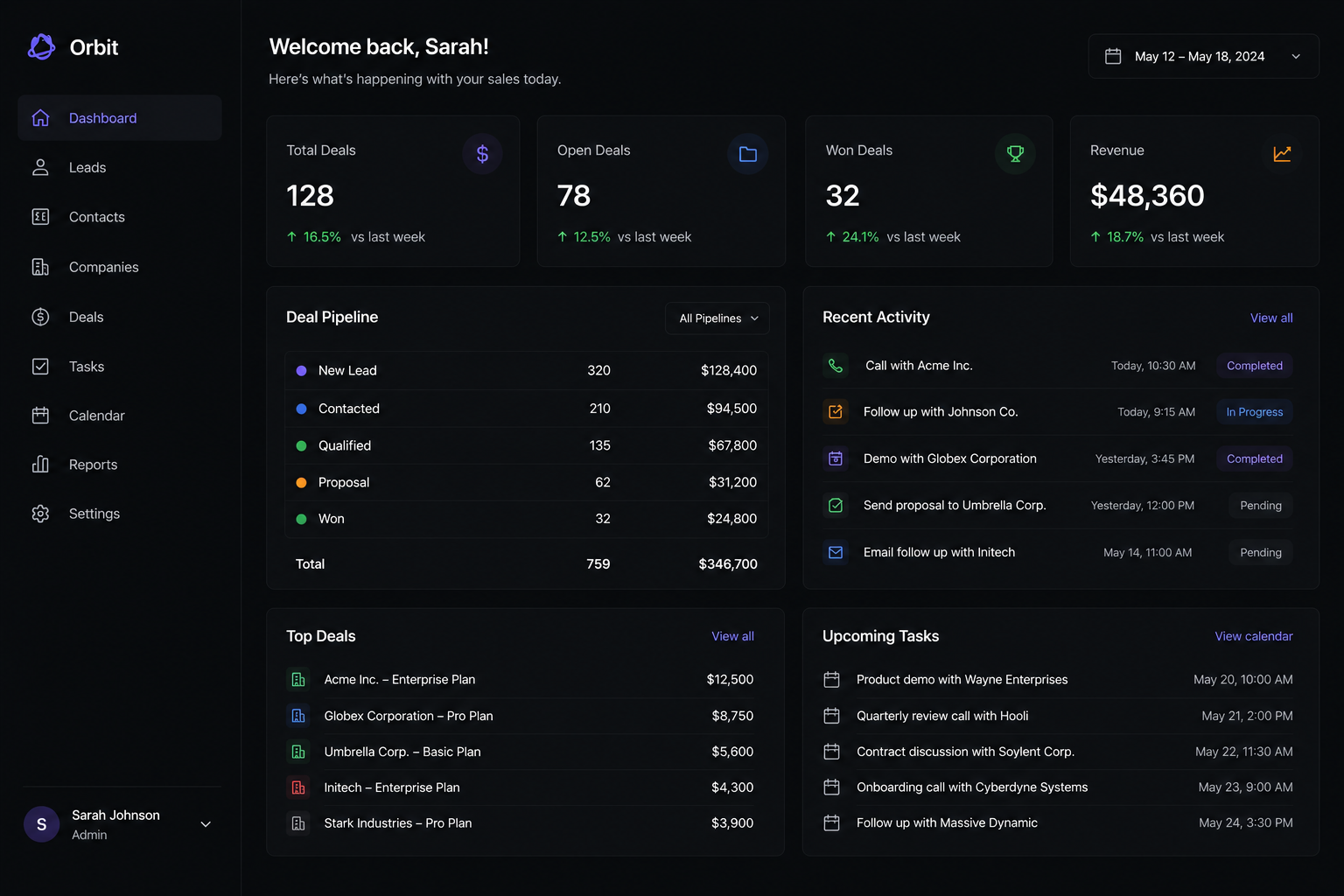This screenshot has width=1344, height=896.
Task: Expand the Sarah Johnson account menu chevron
Action: tap(206, 824)
